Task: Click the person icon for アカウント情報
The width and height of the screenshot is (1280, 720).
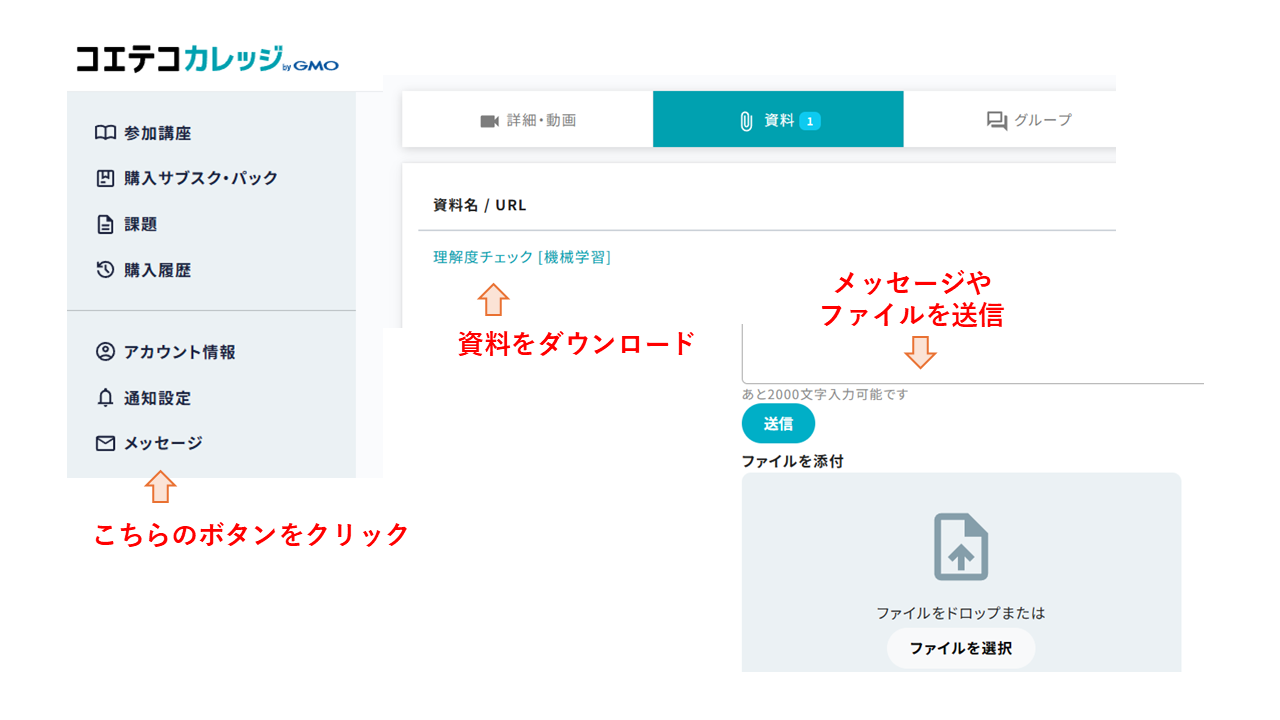Action: pos(105,352)
